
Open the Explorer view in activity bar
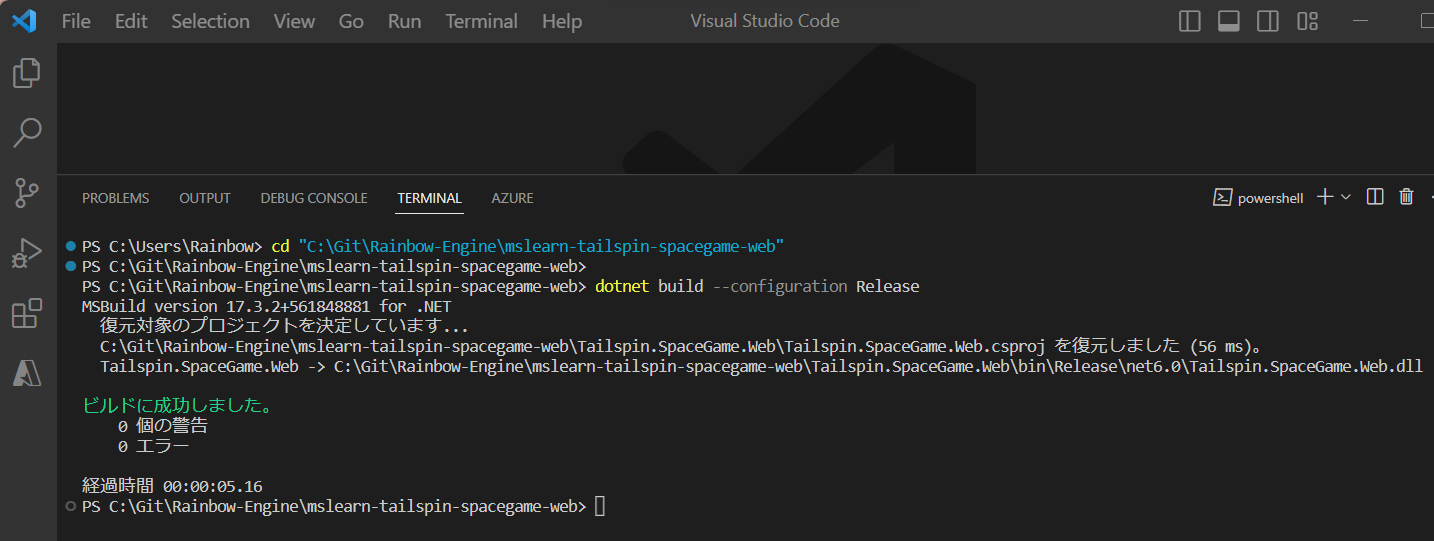click(x=27, y=73)
